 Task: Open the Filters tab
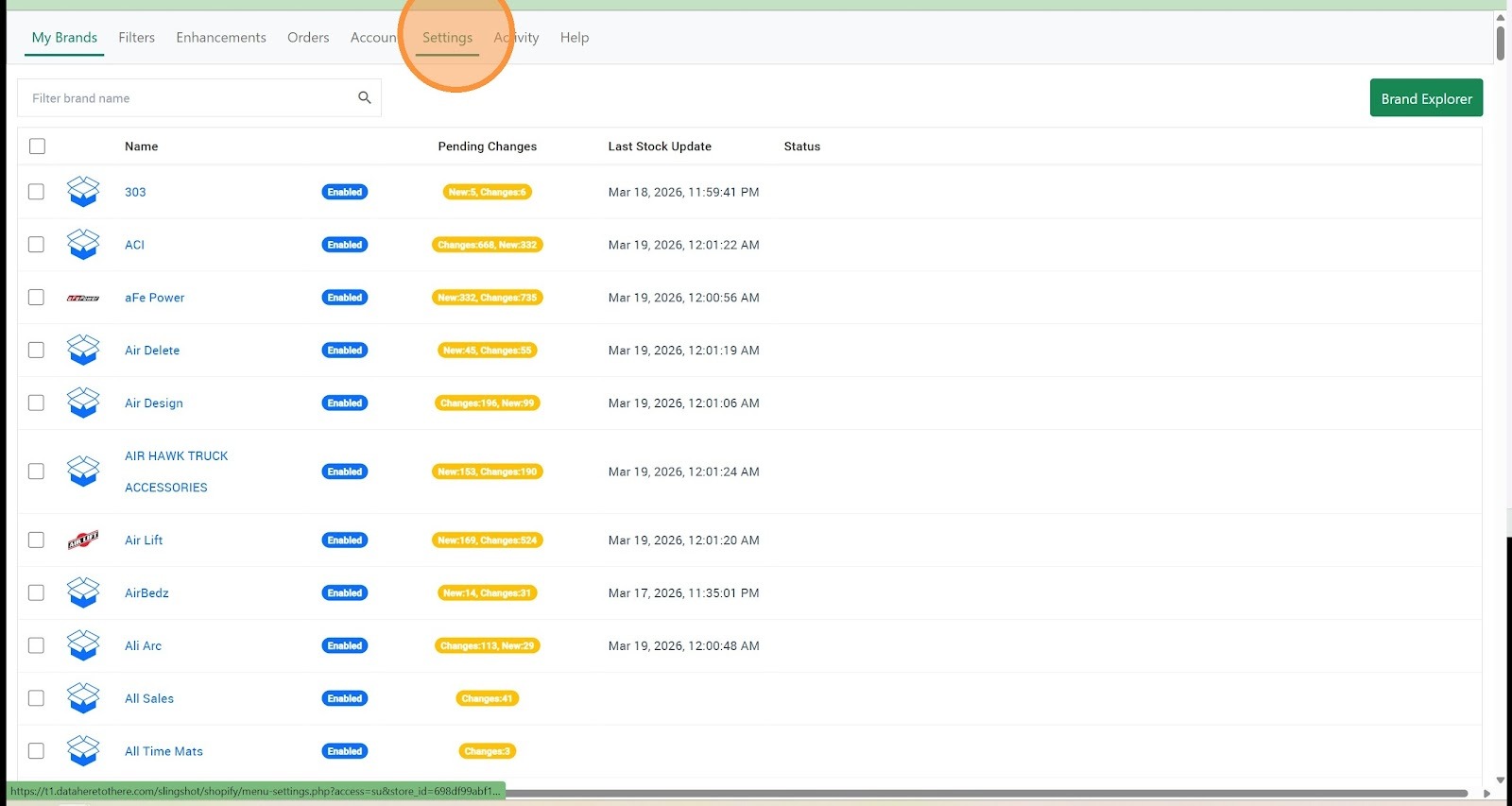tap(137, 38)
